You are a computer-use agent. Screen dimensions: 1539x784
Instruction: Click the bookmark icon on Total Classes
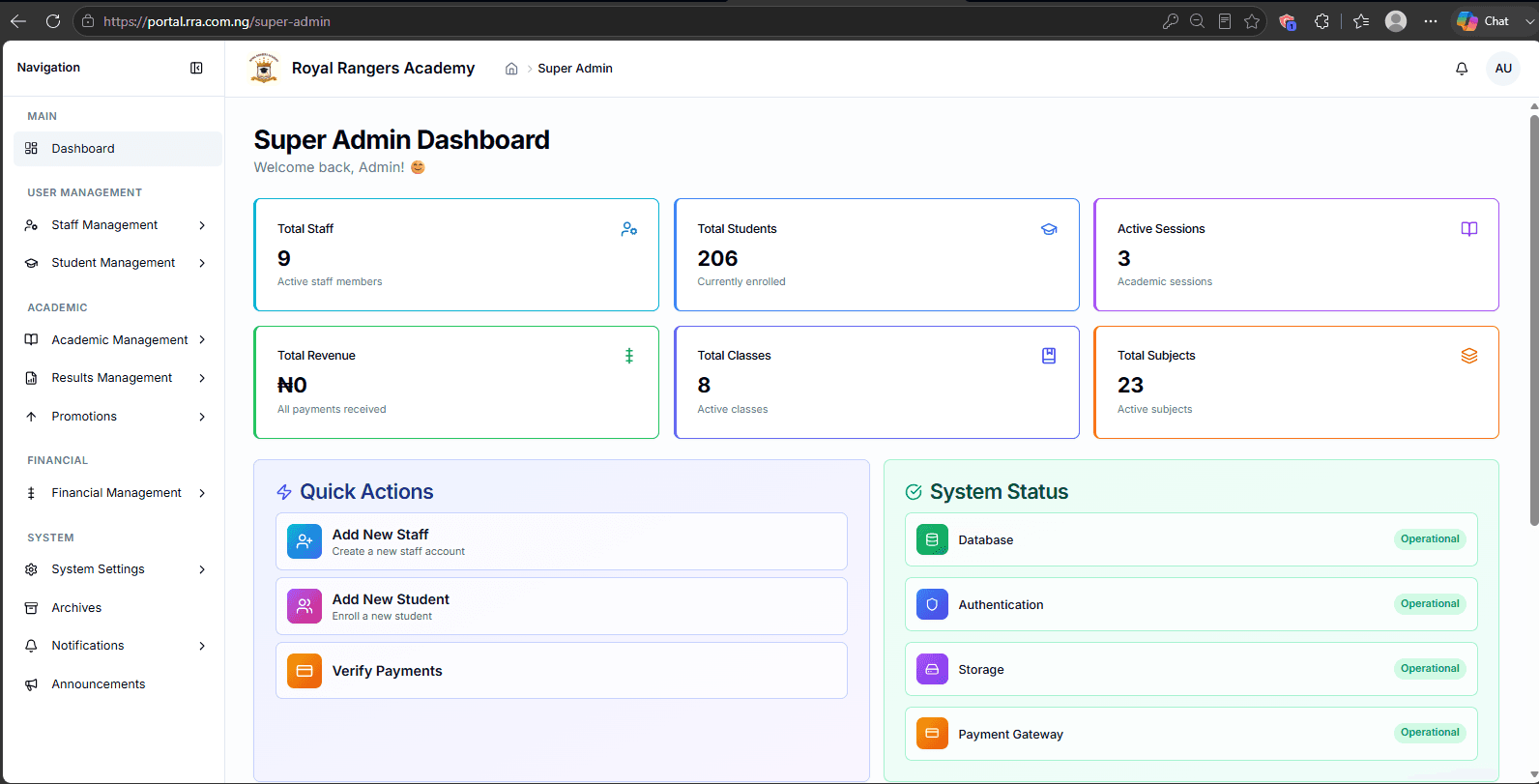coord(1049,356)
